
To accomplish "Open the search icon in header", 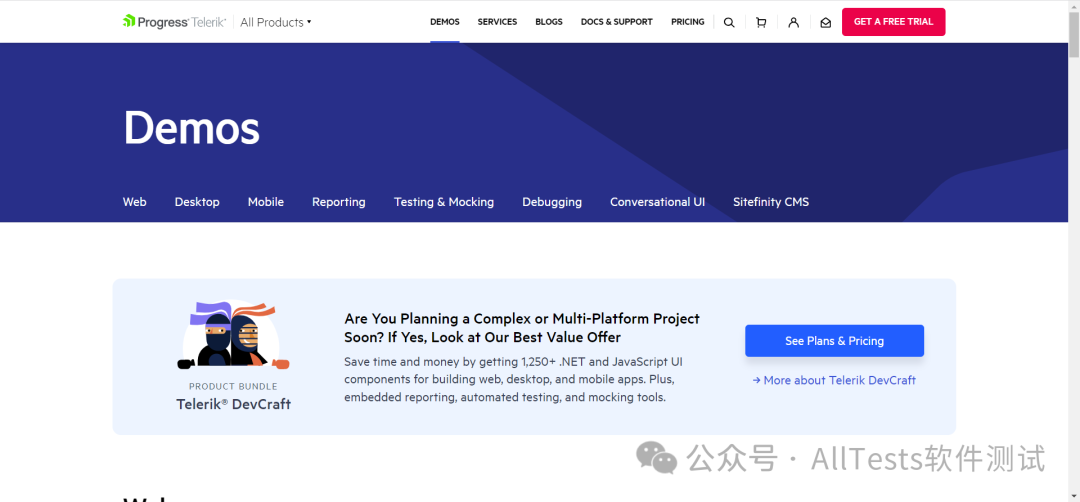I will tap(729, 22).
